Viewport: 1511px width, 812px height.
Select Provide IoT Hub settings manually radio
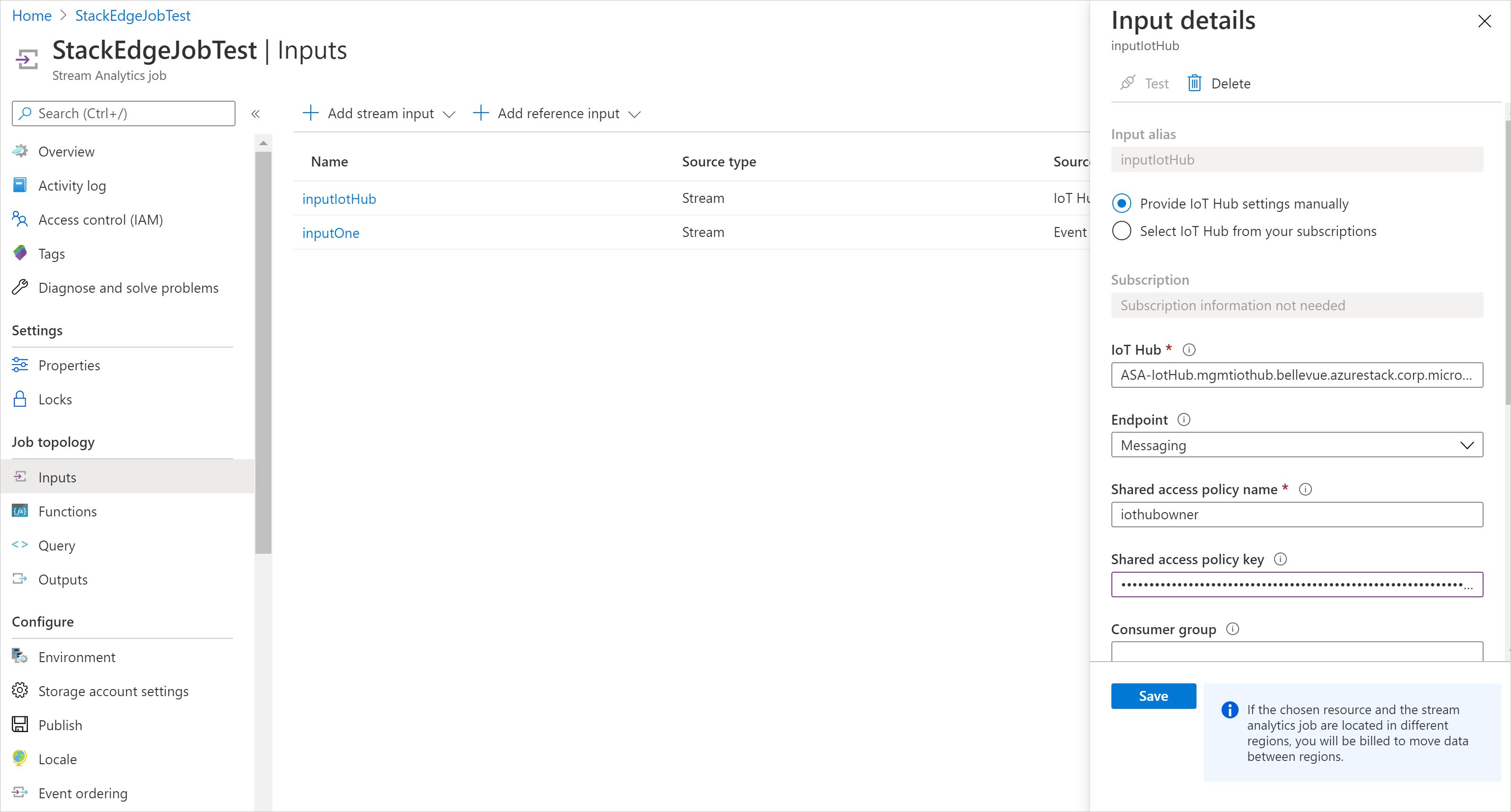pos(1121,203)
